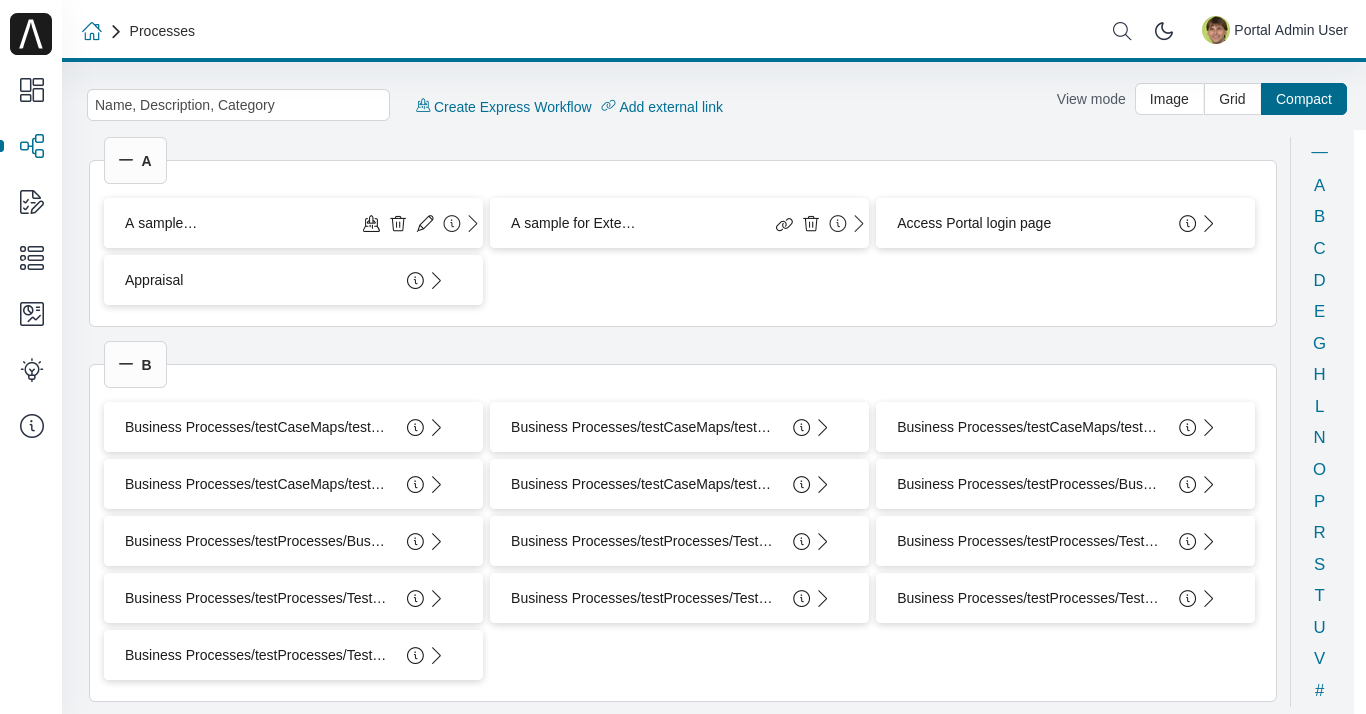Open the Processes sidebar icon

coord(32,146)
